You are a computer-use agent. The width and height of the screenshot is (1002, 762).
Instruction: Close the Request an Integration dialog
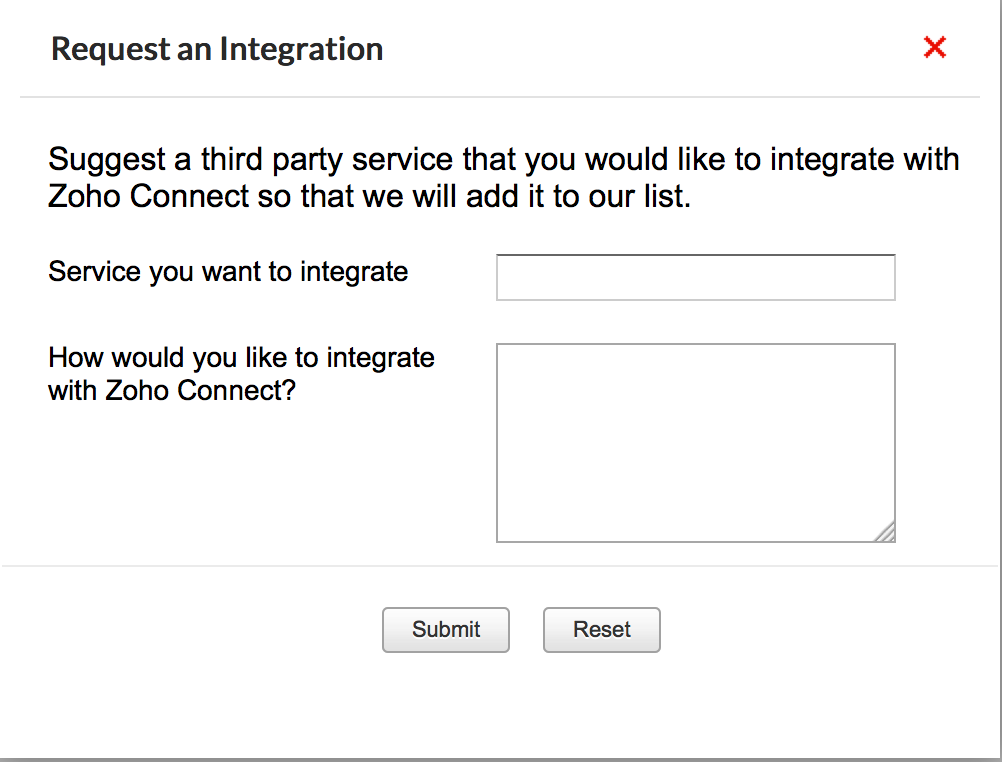point(934,47)
